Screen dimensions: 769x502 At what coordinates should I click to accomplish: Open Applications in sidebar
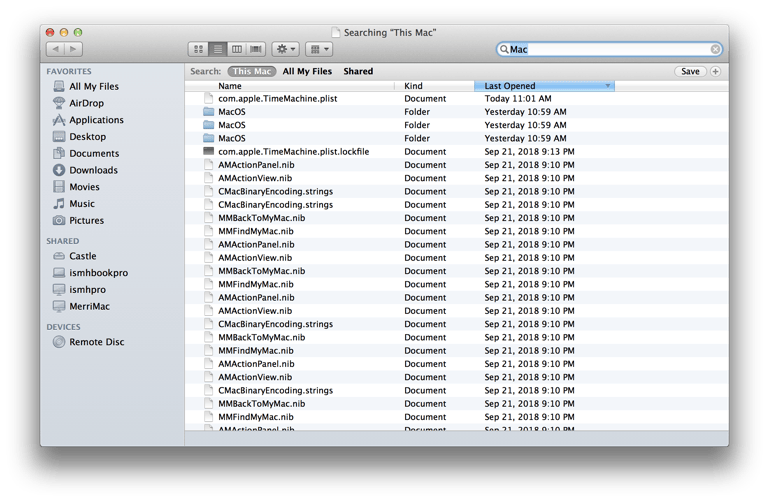pyautogui.click(x=88, y=120)
